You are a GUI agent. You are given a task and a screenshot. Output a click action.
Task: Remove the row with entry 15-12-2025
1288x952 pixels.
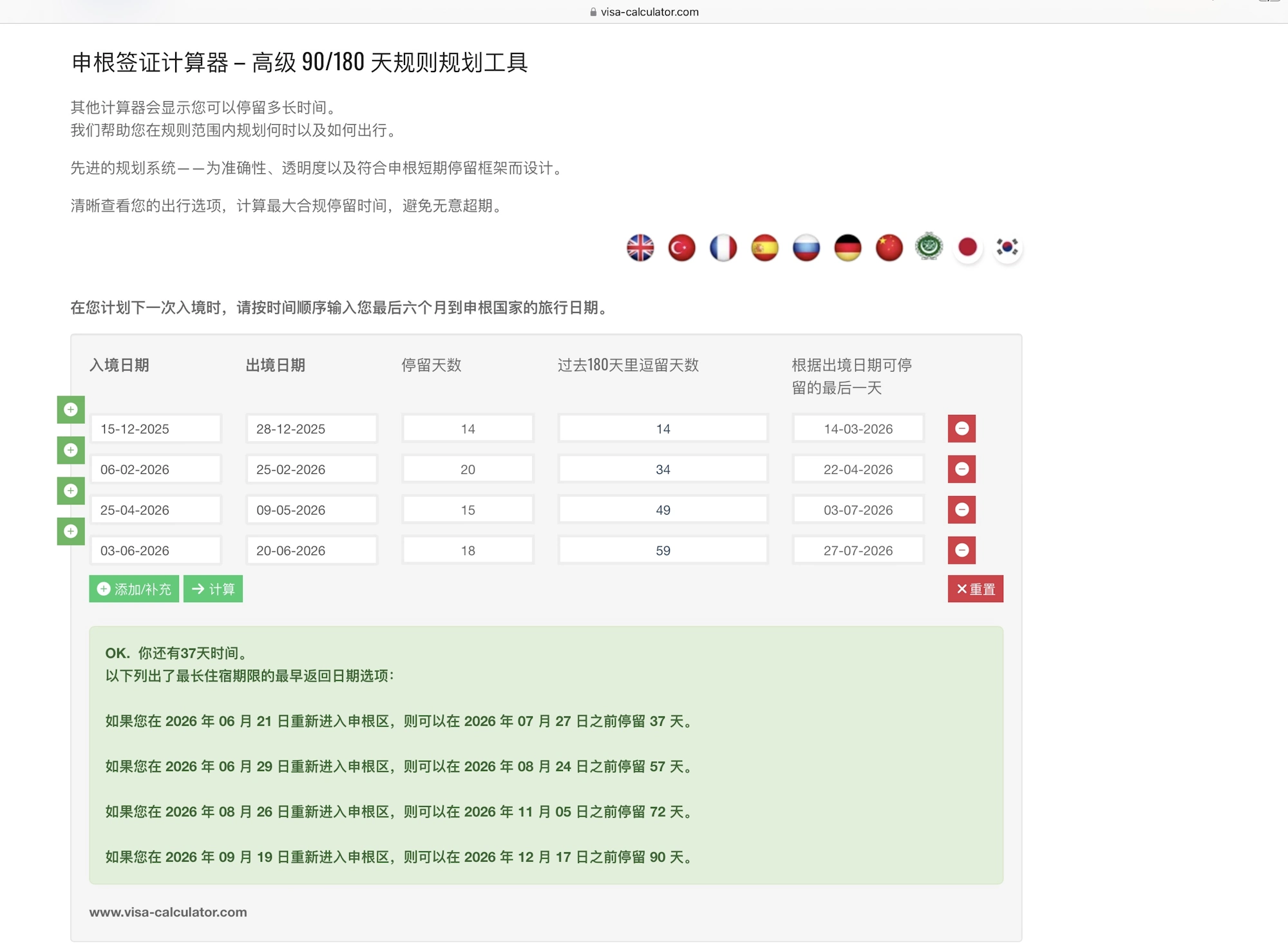tap(961, 429)
